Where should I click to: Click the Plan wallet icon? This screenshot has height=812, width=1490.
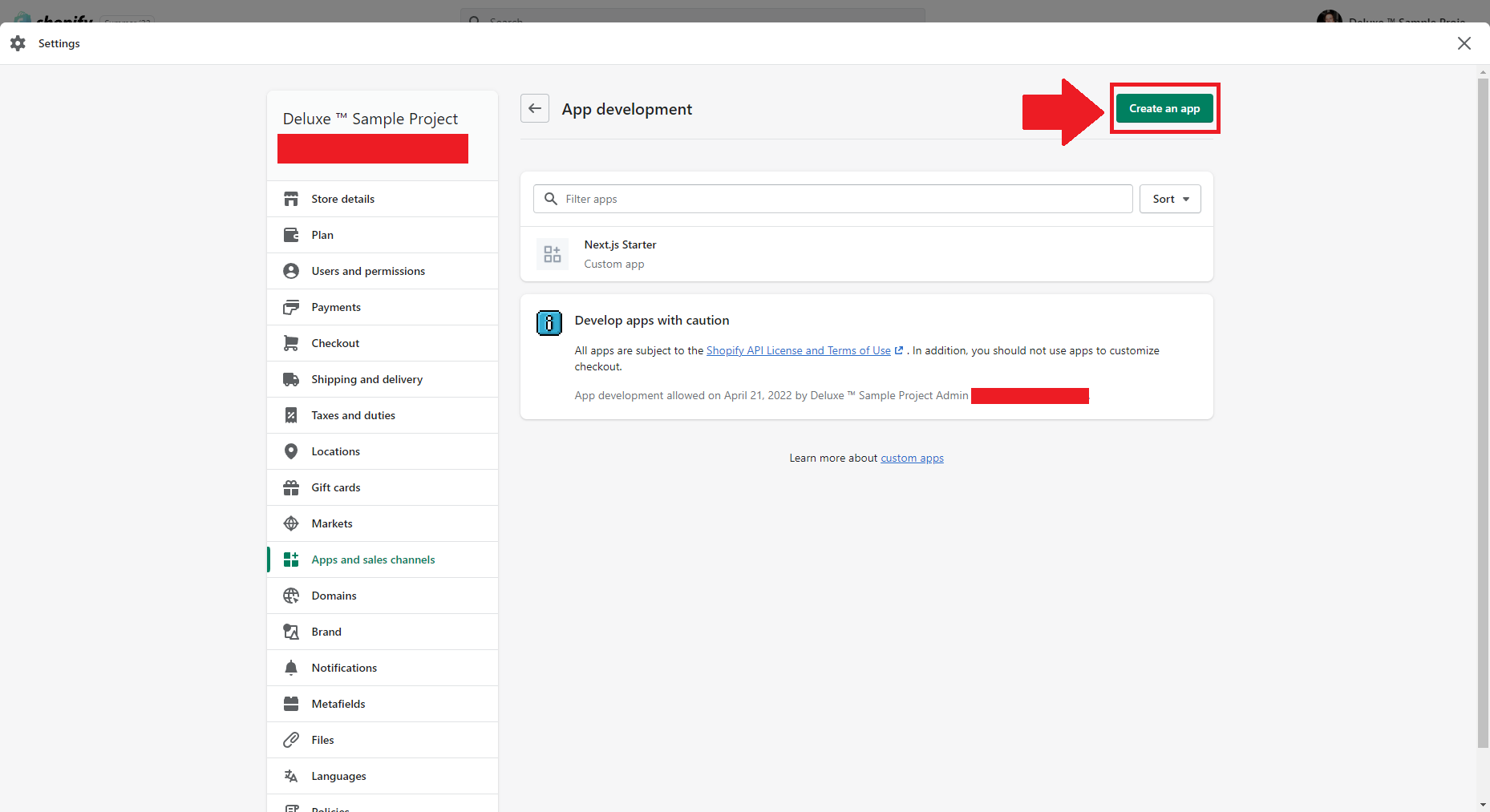291,235
